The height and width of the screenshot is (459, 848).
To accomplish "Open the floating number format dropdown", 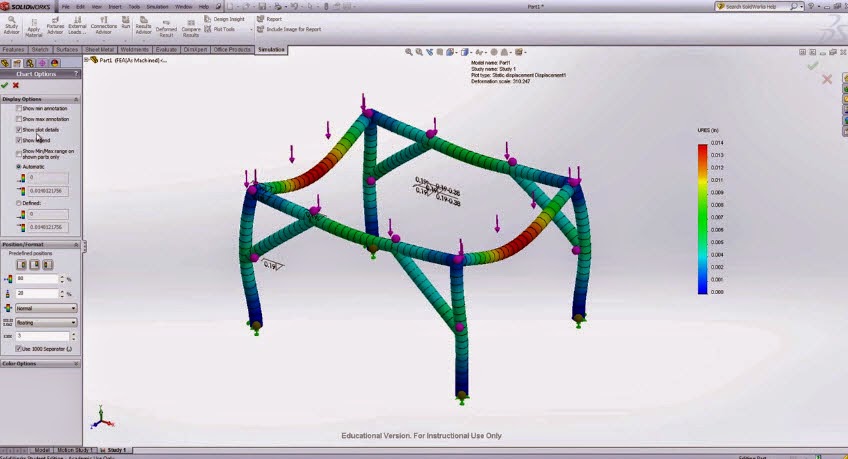I will 46,323.
